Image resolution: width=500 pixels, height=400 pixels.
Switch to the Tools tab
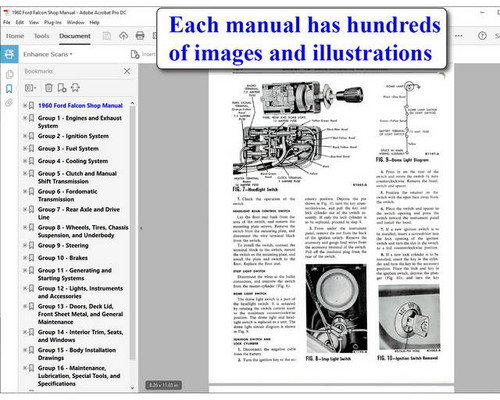click(x=42, y=36)
